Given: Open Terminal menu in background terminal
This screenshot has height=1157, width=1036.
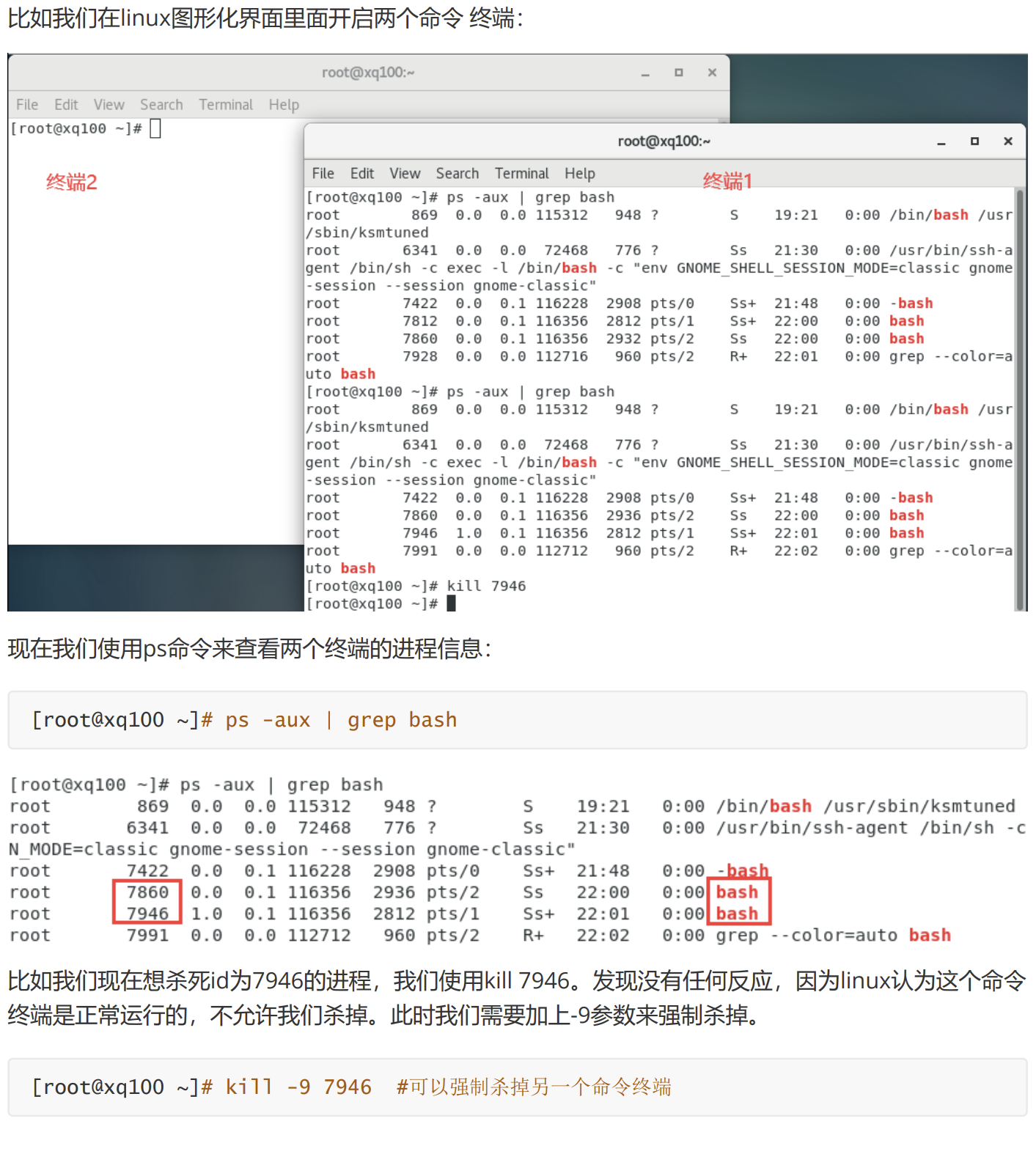Looking at the screenshot, I should pyautogui.click(x=226, y=105).
